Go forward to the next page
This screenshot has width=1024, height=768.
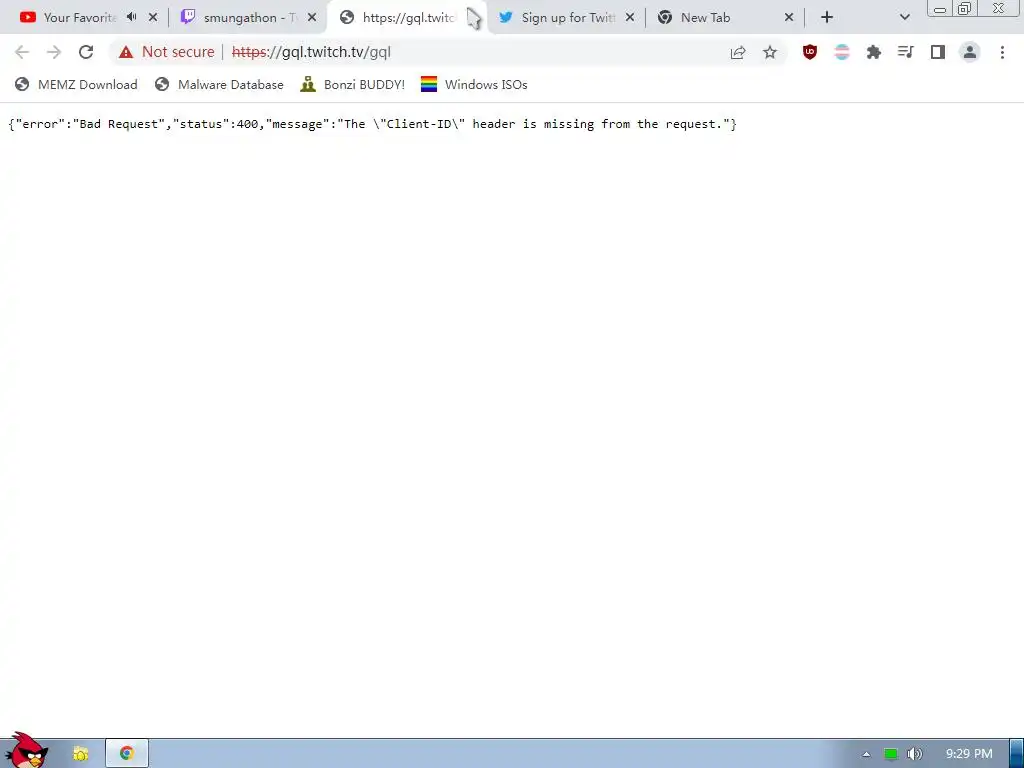coord(54,52)
